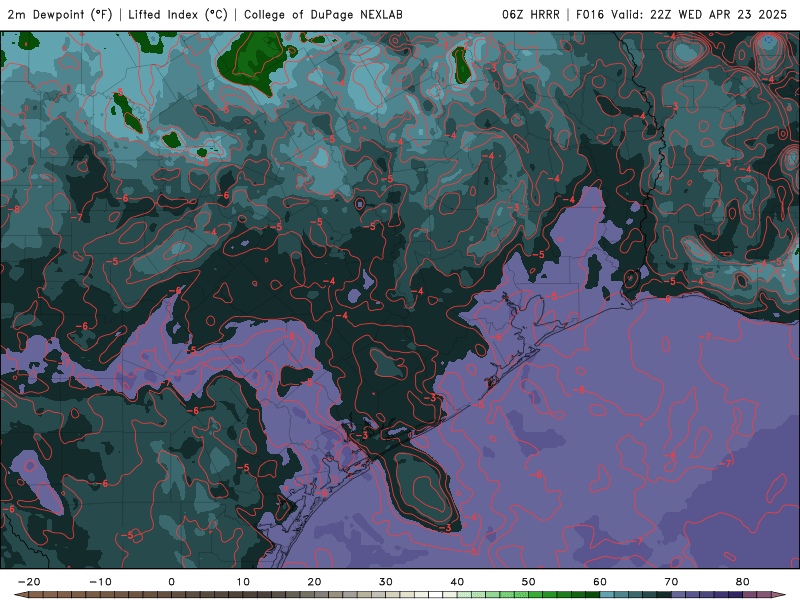
Task: Click the 'Lifted Index (°C)' title text
Action: (x=178, y=14)
